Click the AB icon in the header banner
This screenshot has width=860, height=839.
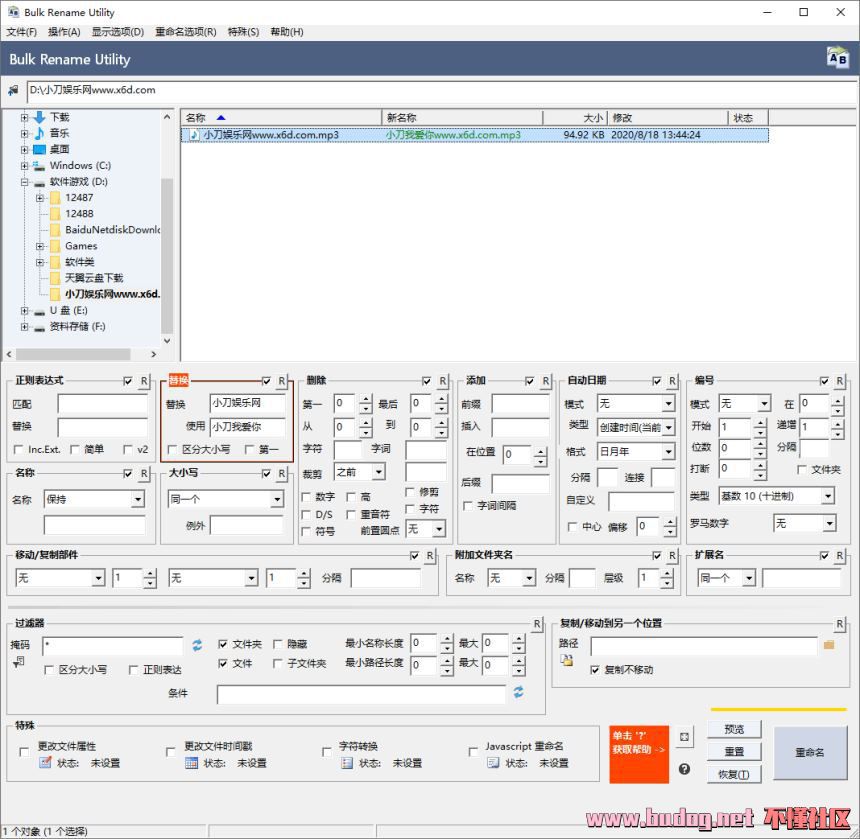coord(836,58)
